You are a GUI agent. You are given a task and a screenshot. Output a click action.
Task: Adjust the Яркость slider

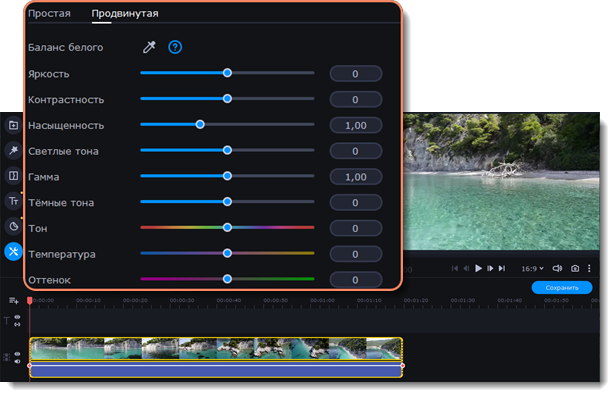click(x=227, y=73)
